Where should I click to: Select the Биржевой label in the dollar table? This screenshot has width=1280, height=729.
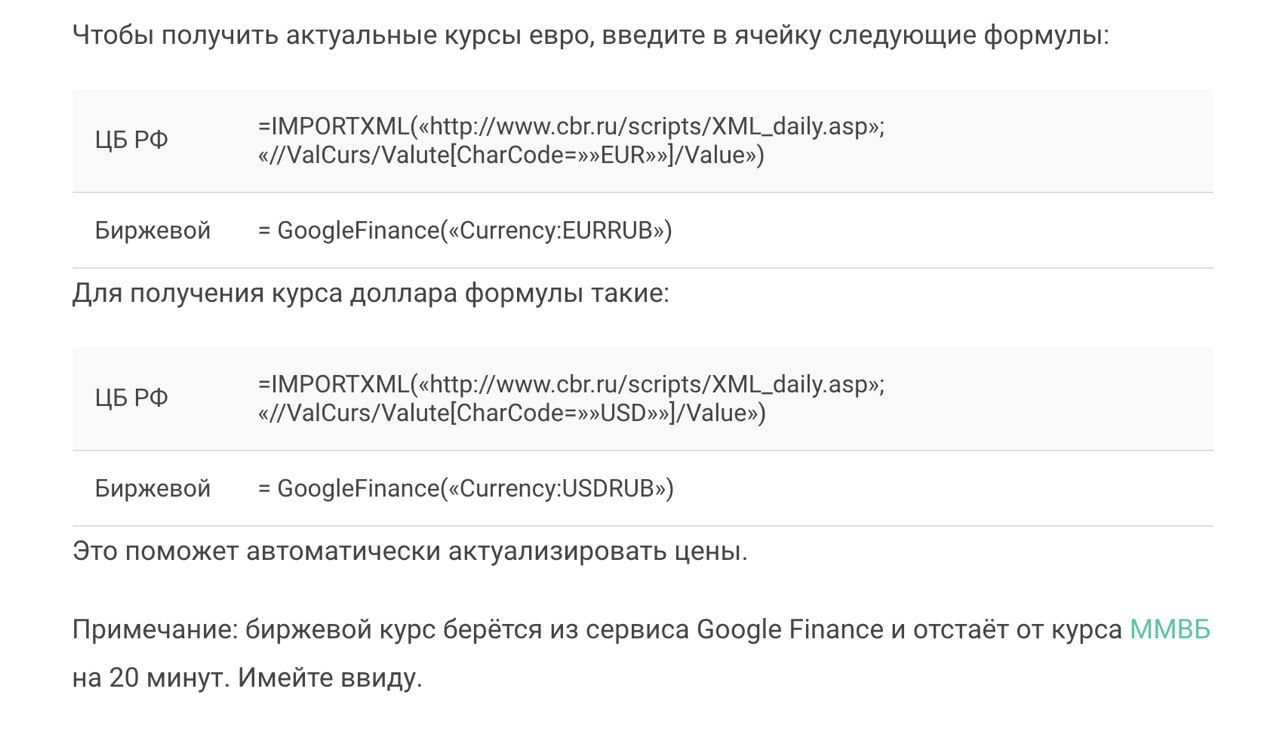click(153, 489)
